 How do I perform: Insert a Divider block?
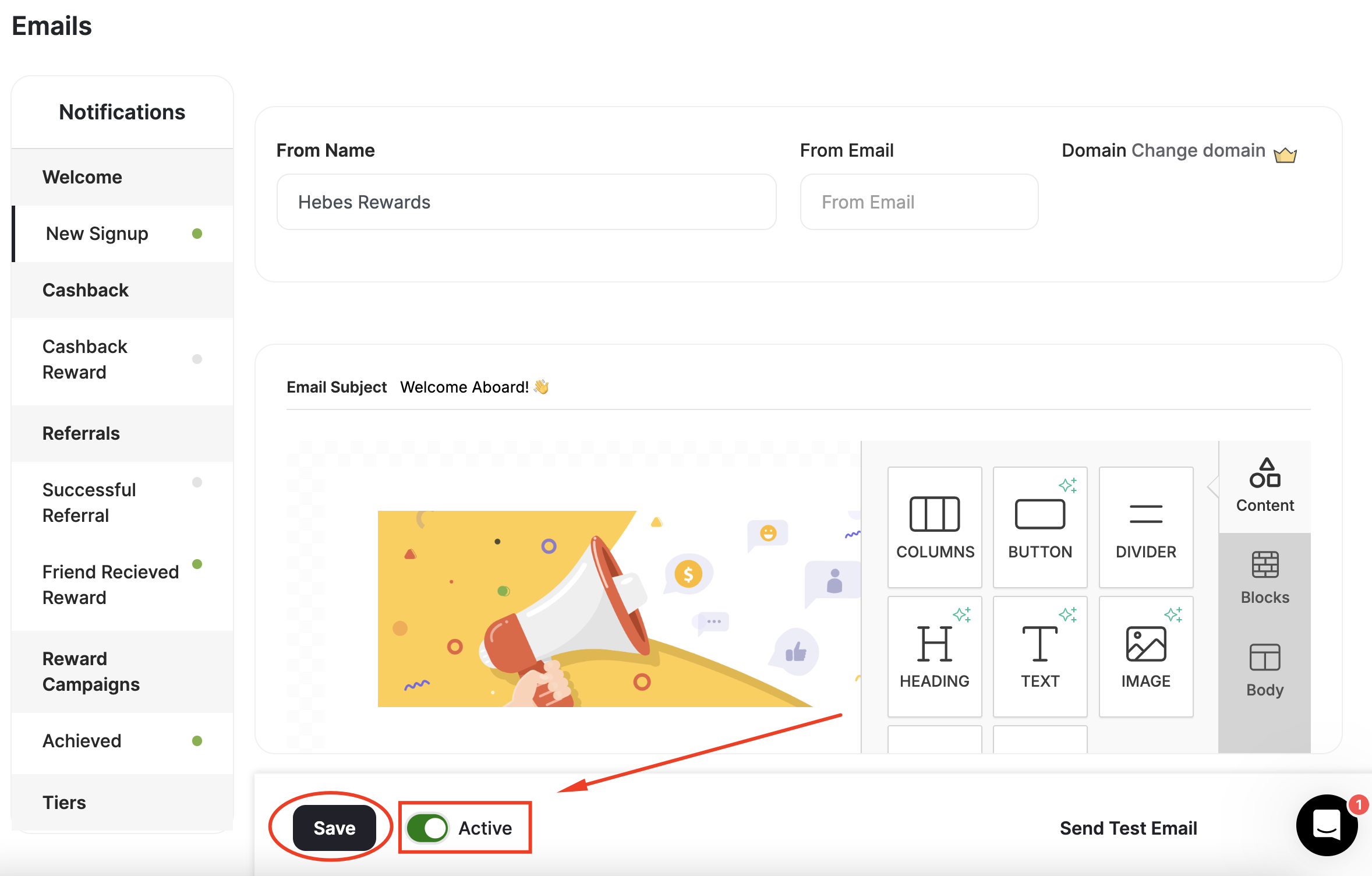pos(1145,526)
